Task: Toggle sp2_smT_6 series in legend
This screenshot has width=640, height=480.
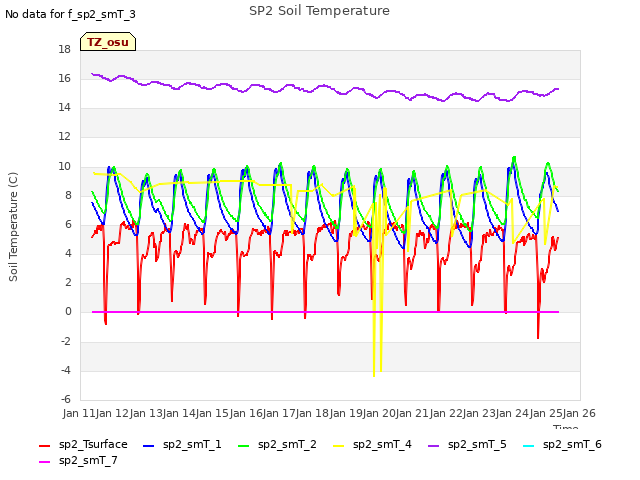Action: 563,444
